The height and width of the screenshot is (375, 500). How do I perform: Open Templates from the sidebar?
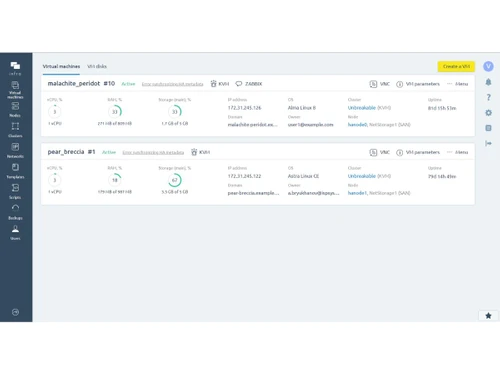pos(15,171)
